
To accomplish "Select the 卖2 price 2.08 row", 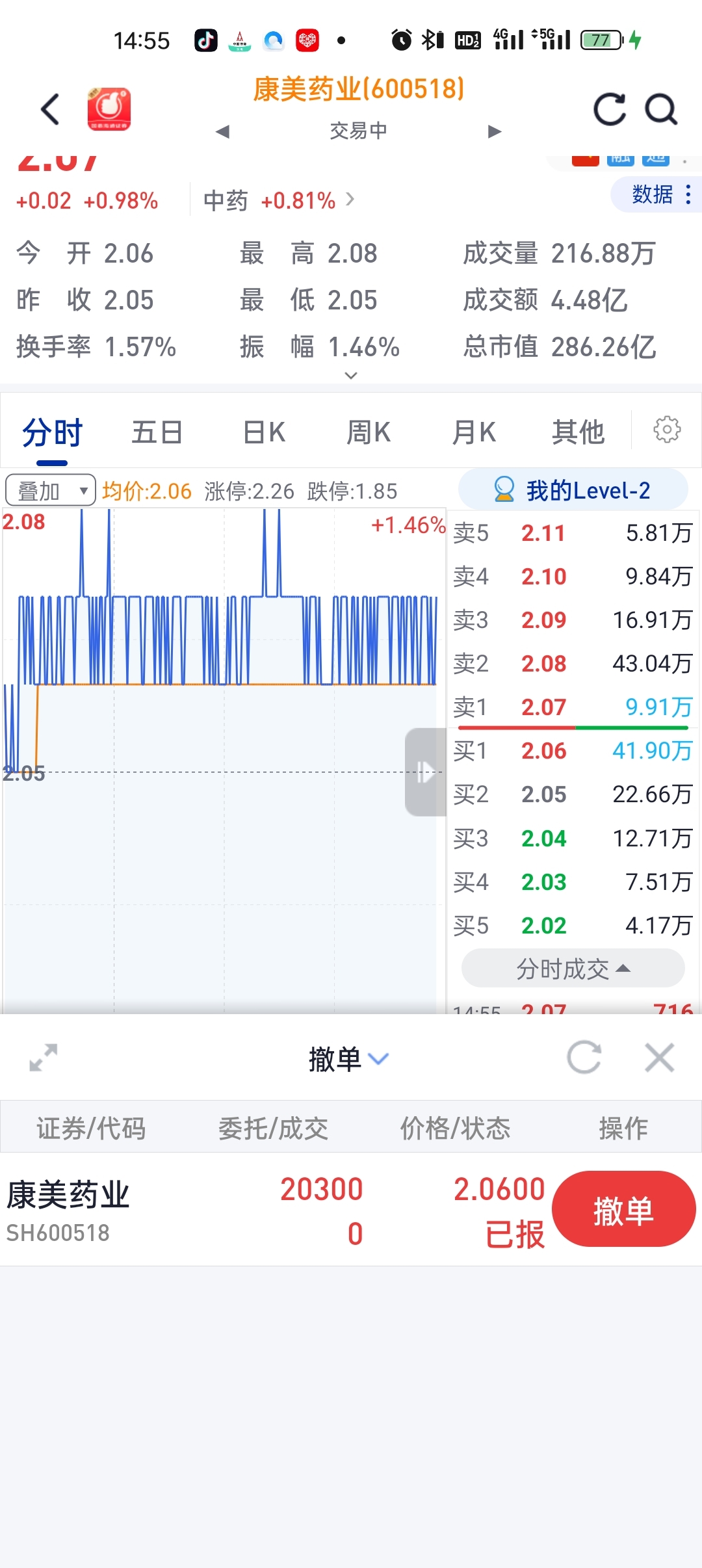I will (573, 664).
